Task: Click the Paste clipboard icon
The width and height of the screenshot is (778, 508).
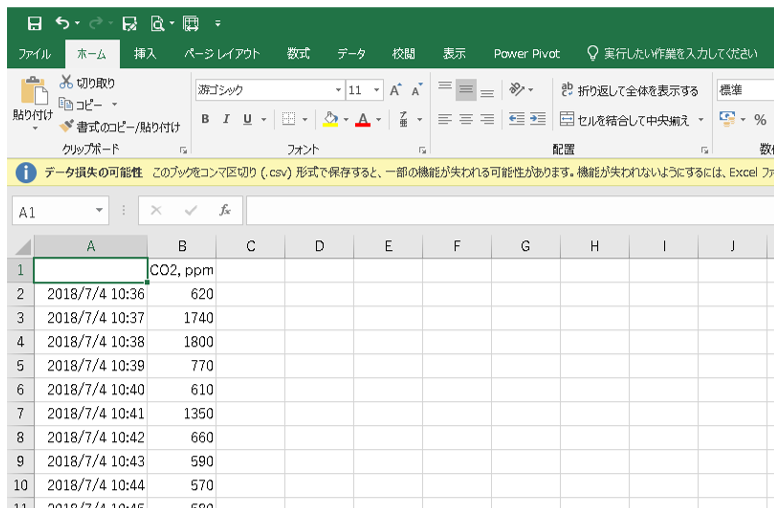Action: 34,91
